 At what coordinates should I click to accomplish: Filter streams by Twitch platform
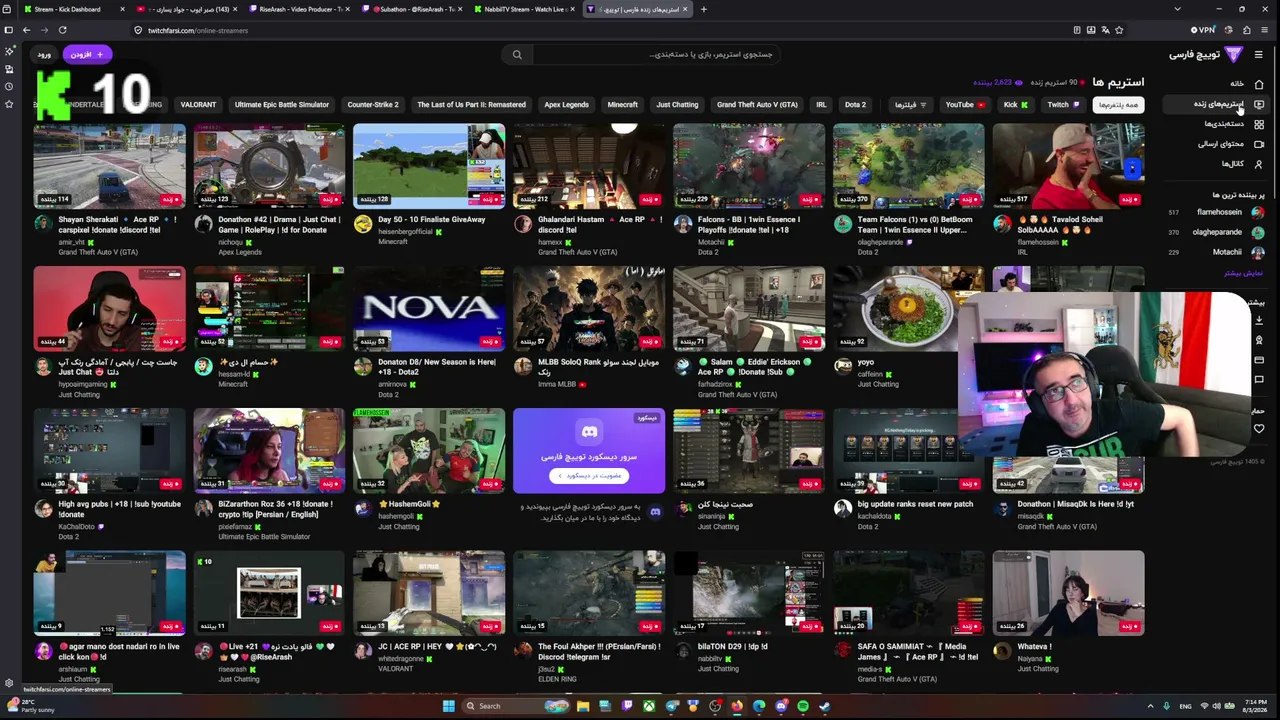coord(1063,105)
